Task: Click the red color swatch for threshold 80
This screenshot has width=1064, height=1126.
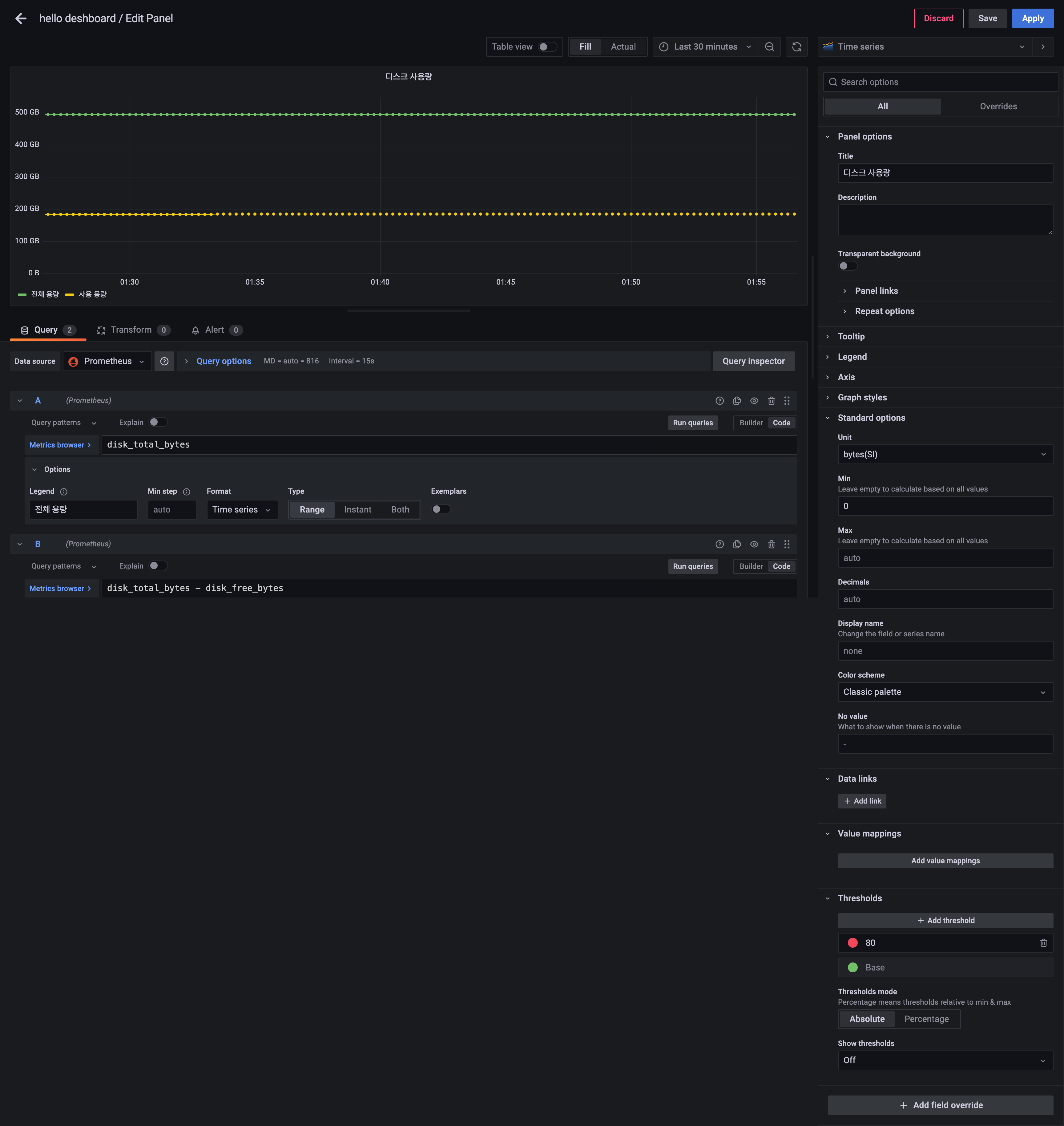Action: [852, 943]
